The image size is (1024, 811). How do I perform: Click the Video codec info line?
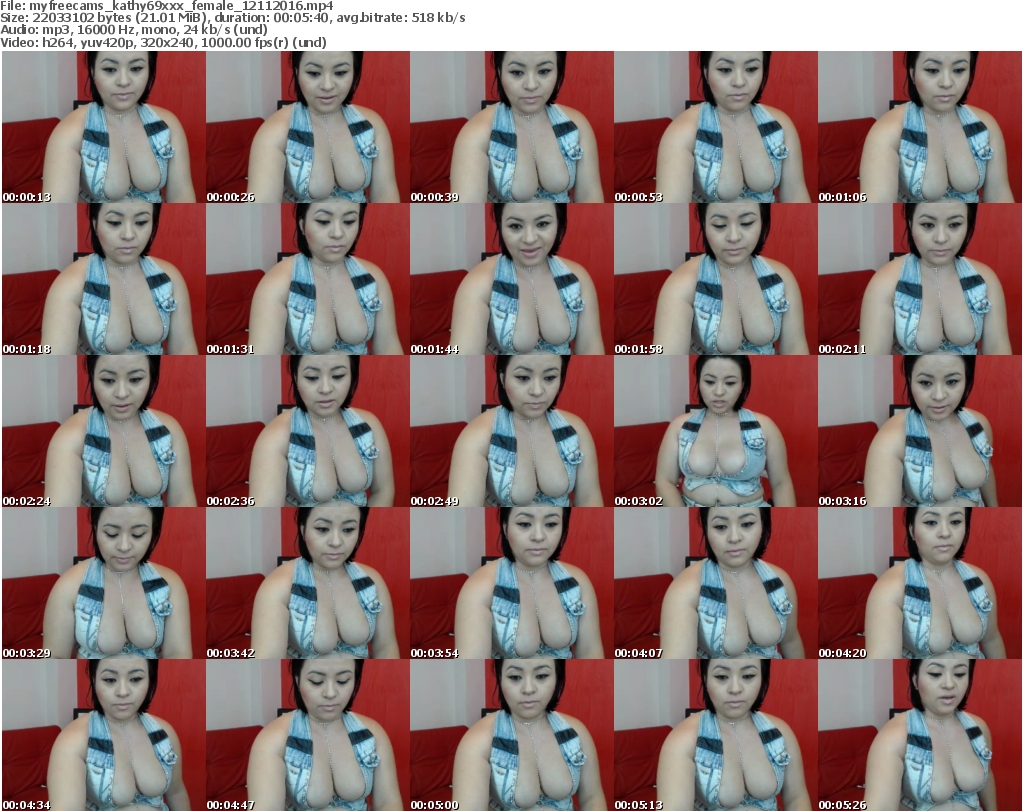click(163, 43)
